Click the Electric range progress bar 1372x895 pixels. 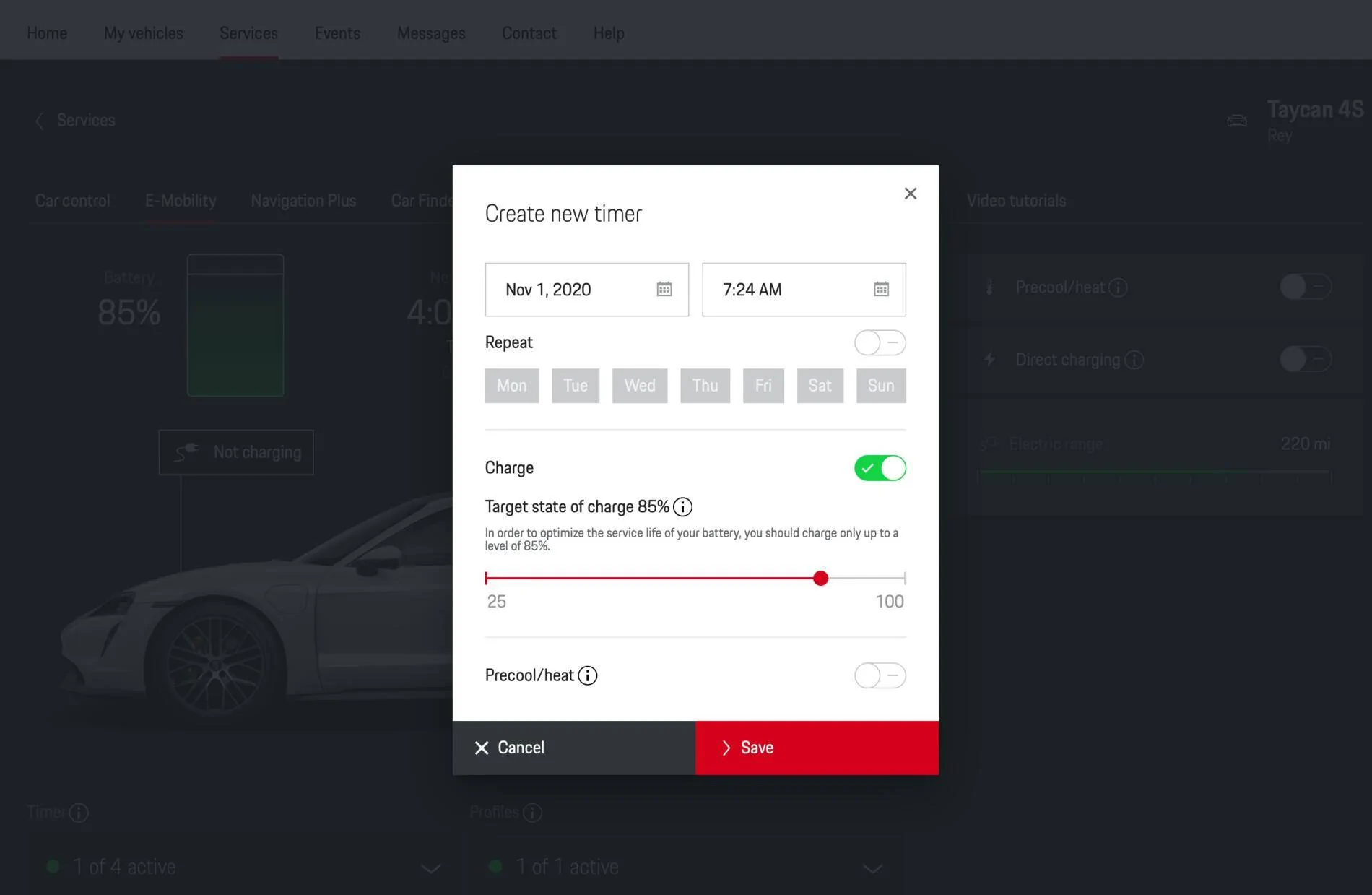1154,474
